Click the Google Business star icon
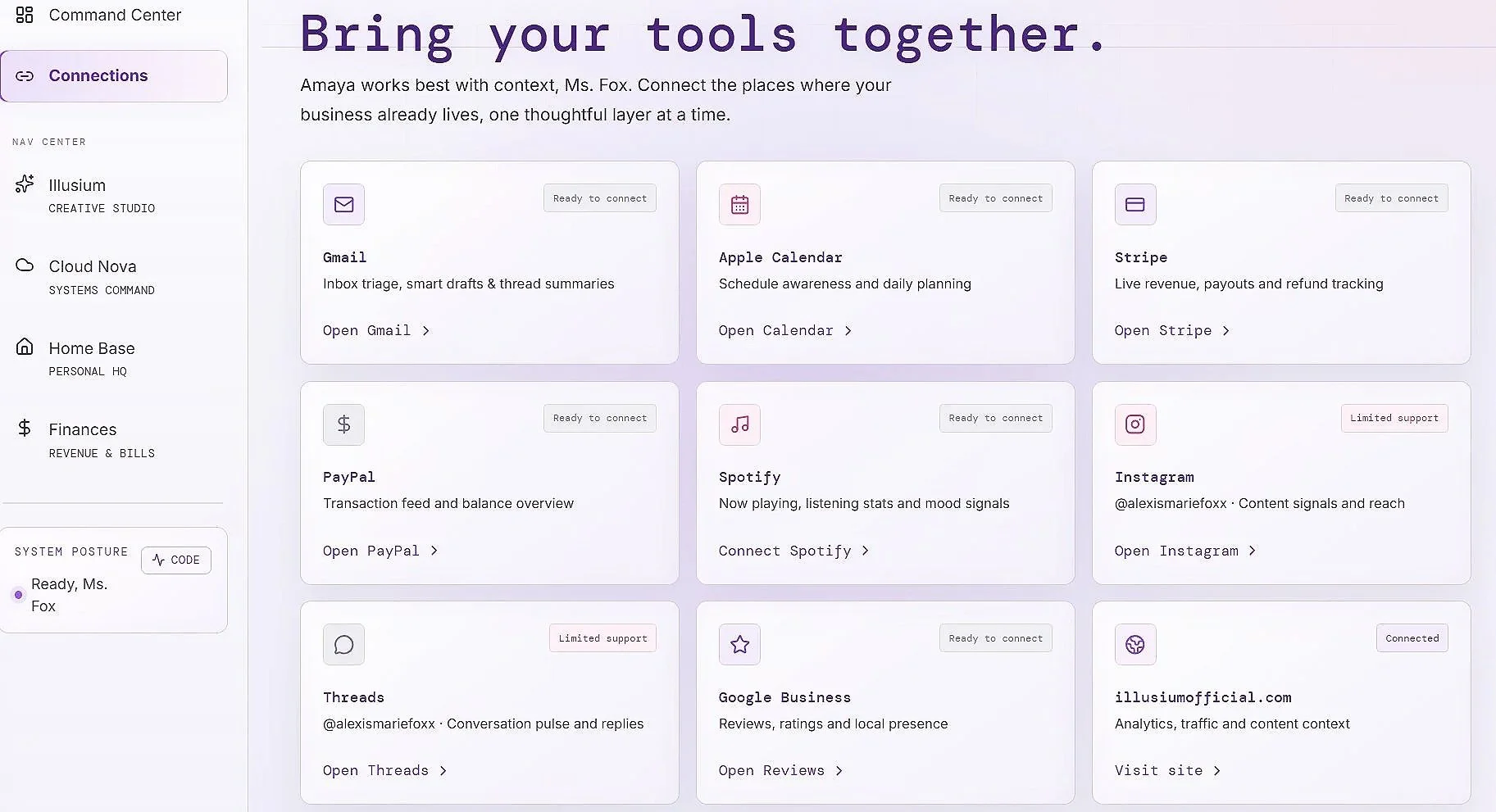Viewport: 1496px width, 812px height. coord(739,645)
